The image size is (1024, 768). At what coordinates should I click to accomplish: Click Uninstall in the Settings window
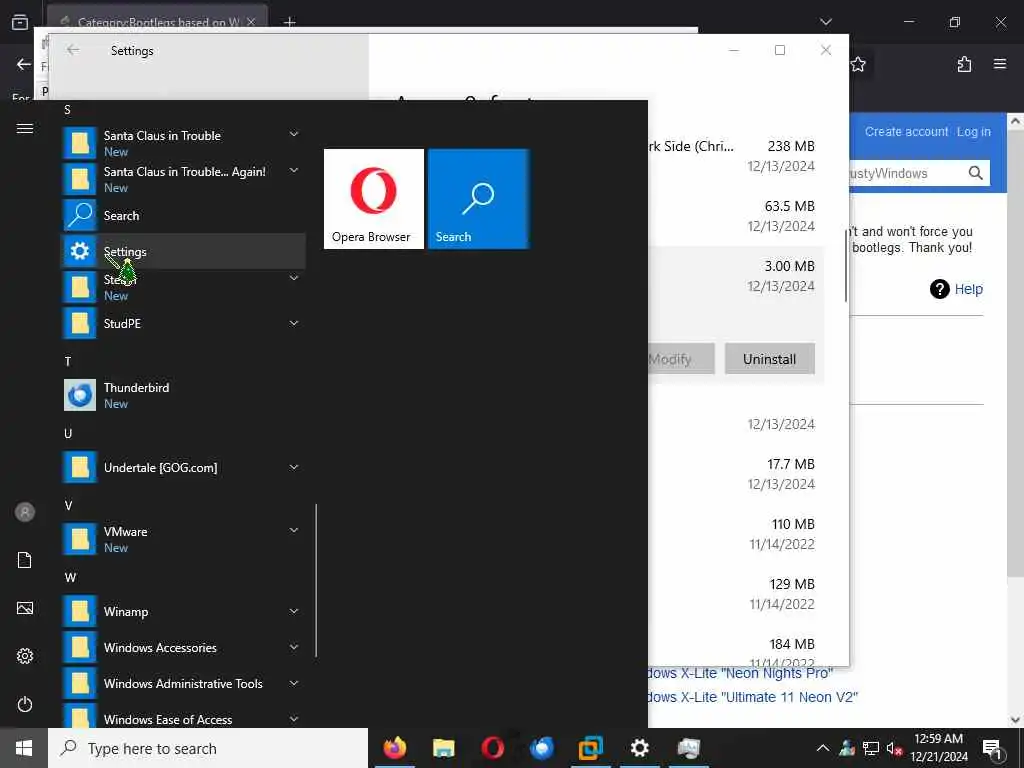pyautogui.click(x=769, y=359)
